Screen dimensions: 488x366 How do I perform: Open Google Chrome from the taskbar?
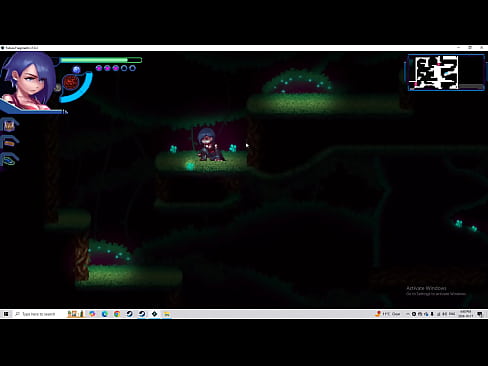[117, 314]
